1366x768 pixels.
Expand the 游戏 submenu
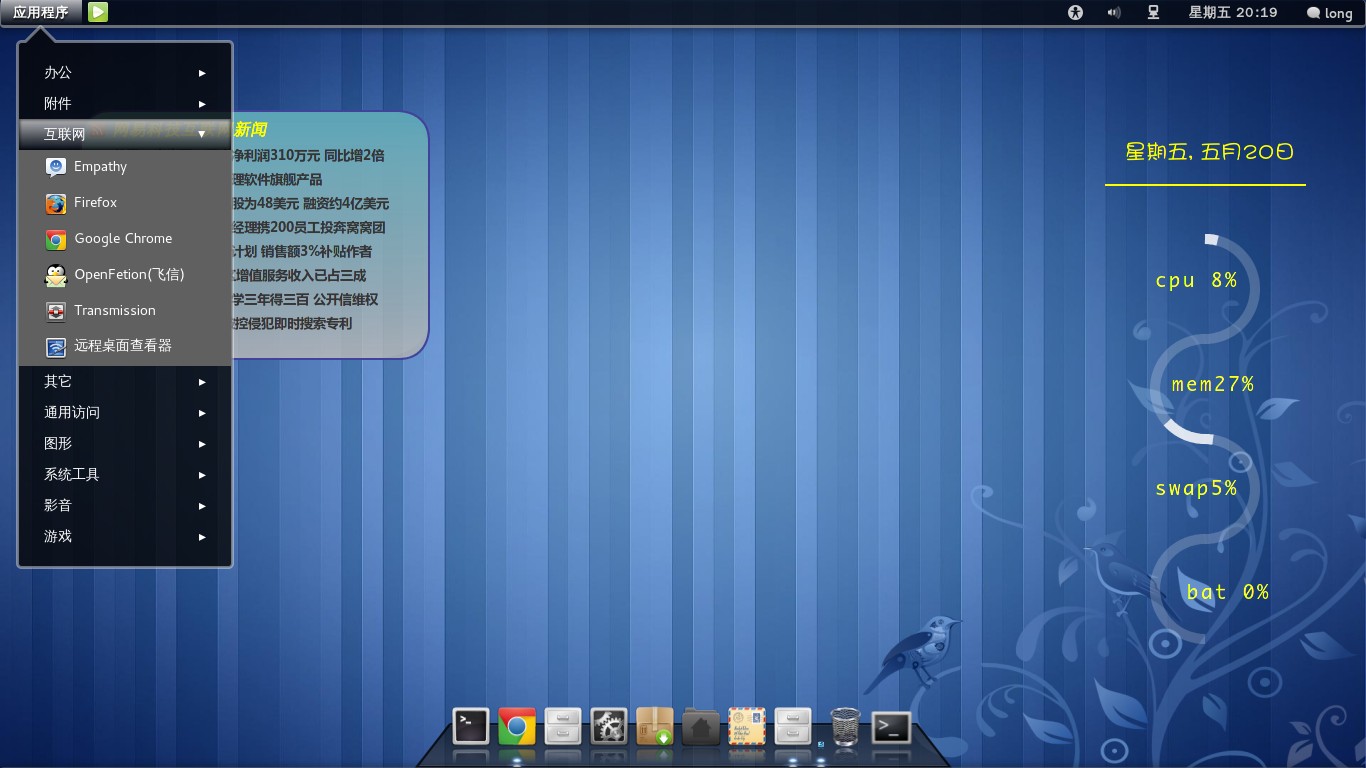pos(125,537)
